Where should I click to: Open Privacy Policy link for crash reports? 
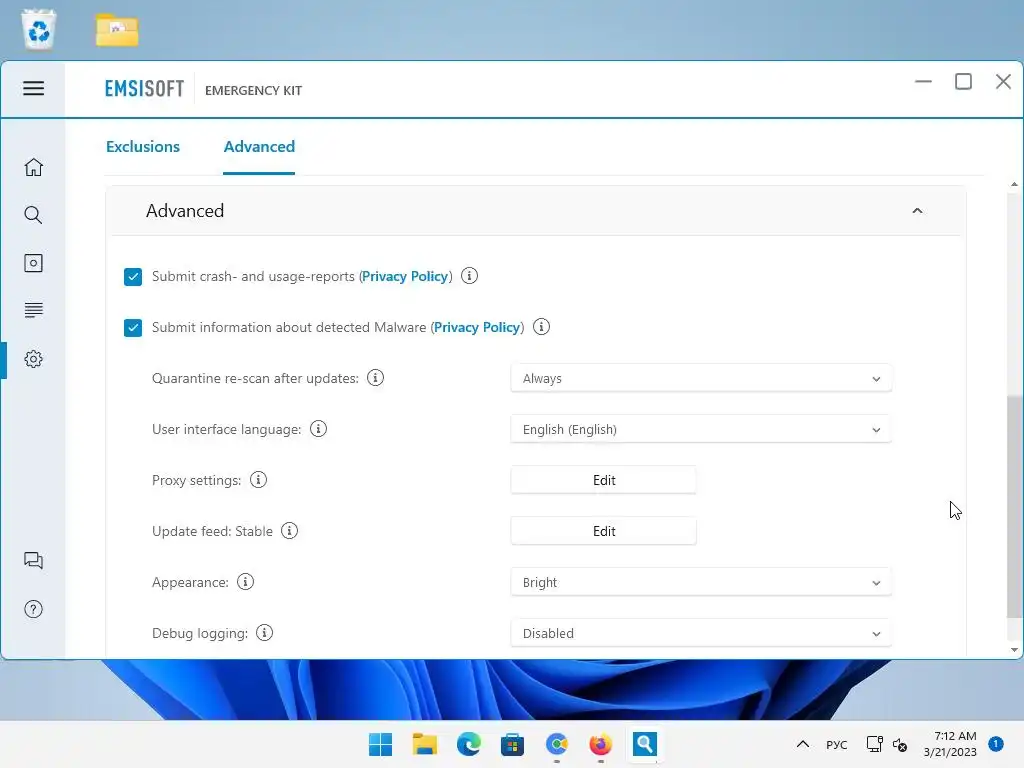coord(405,276)
